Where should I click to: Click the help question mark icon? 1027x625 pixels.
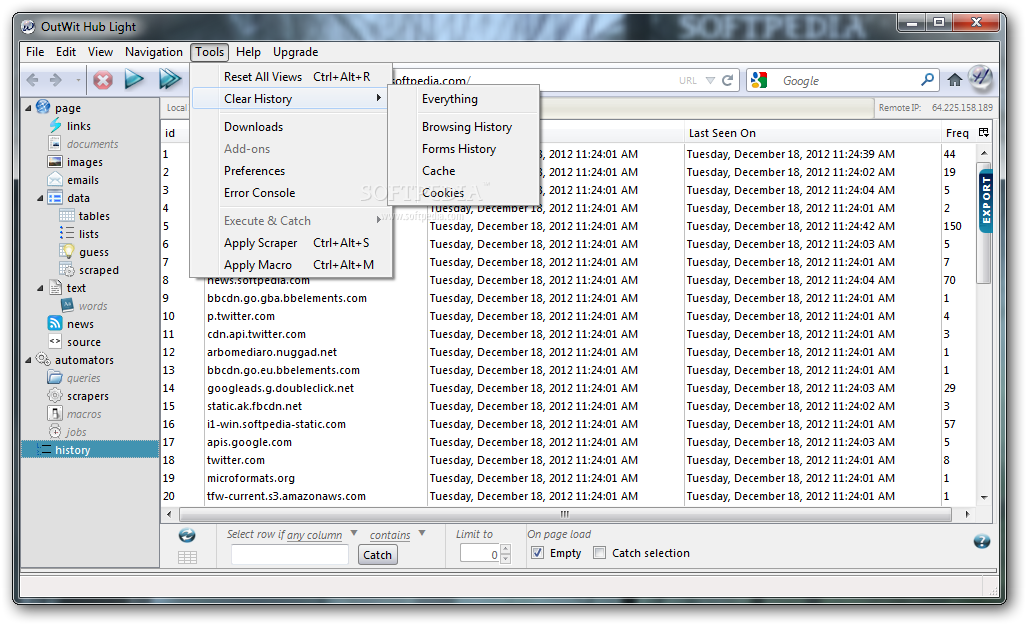point(981,541)
